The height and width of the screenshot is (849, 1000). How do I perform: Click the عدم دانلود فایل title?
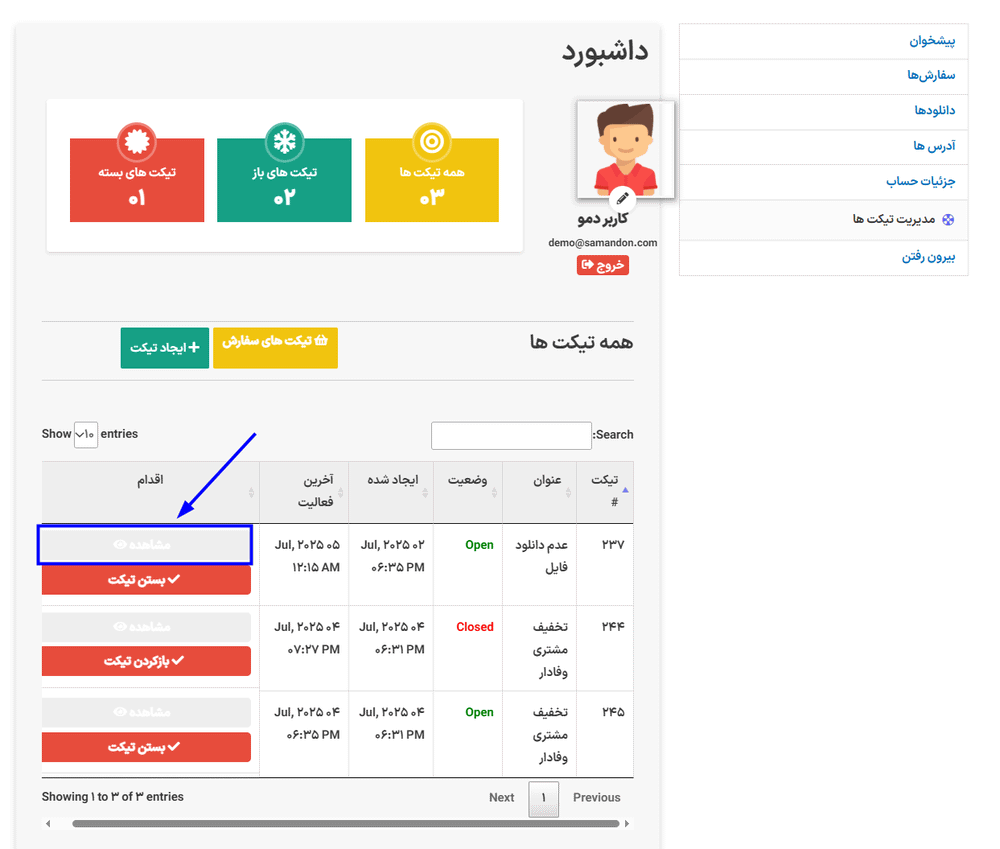tap(541, 556)
